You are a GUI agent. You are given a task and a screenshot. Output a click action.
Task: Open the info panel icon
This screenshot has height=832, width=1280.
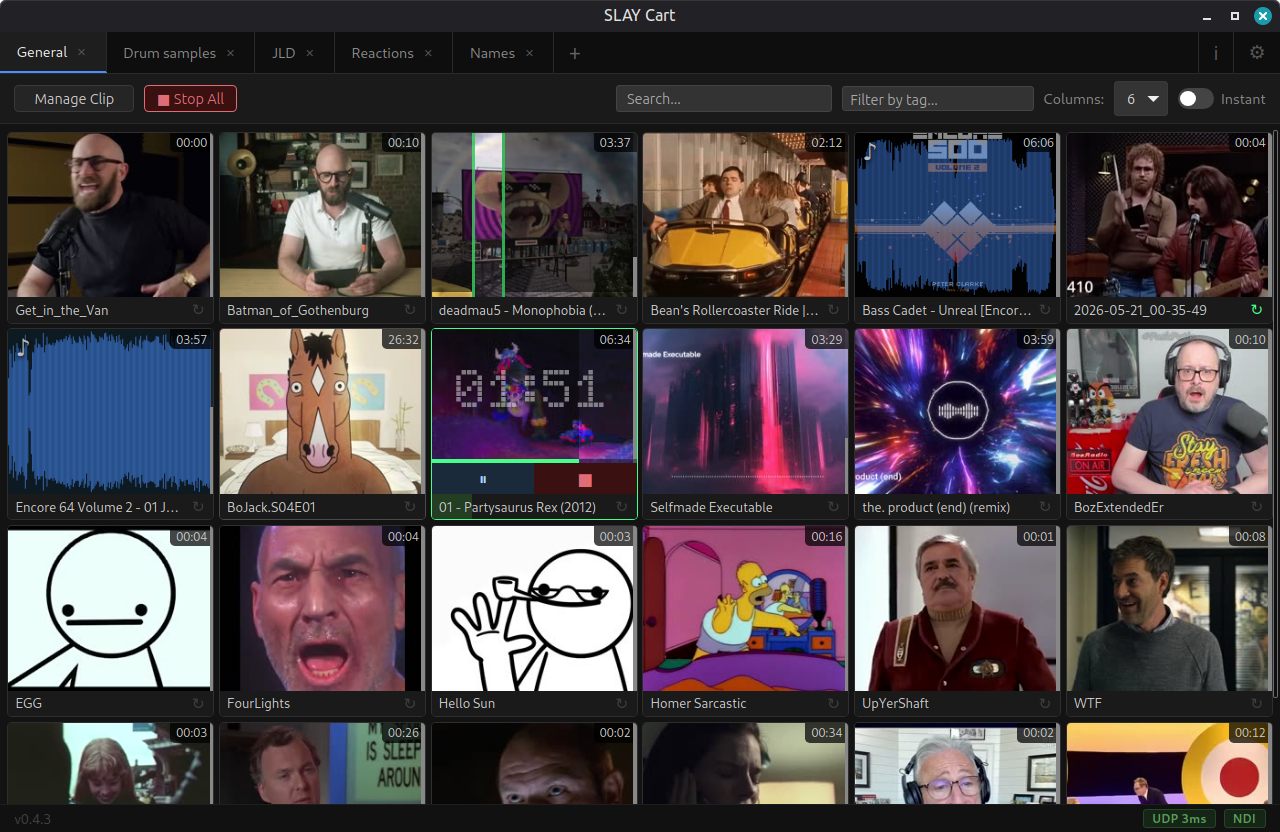click(x=1216, y=53)
